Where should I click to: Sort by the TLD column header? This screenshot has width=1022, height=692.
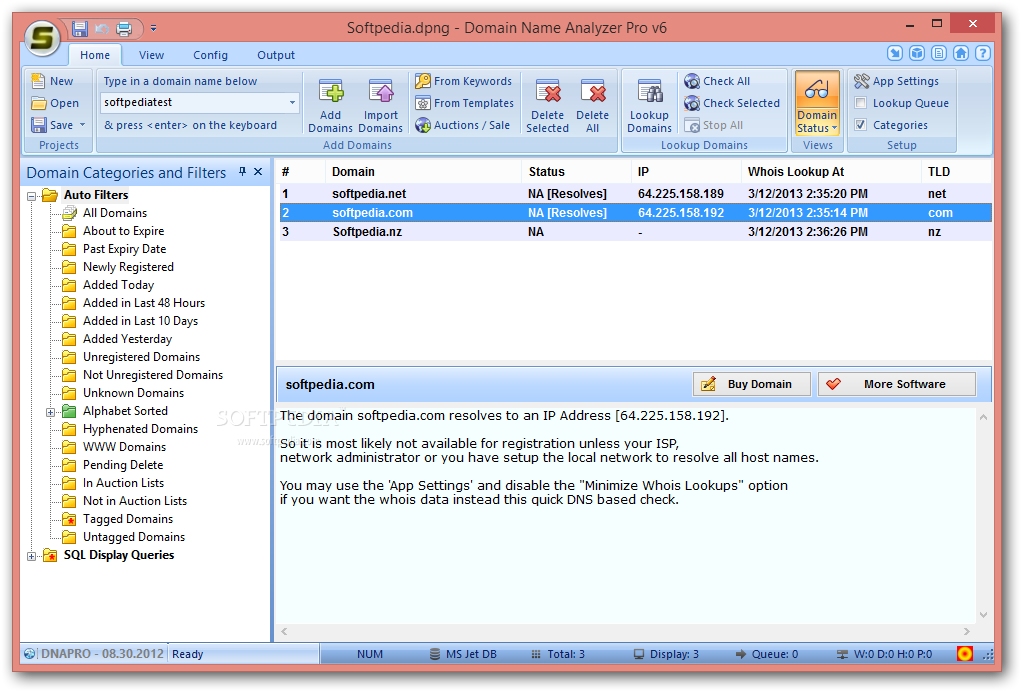pyautogui.click(x=956, y=171)
